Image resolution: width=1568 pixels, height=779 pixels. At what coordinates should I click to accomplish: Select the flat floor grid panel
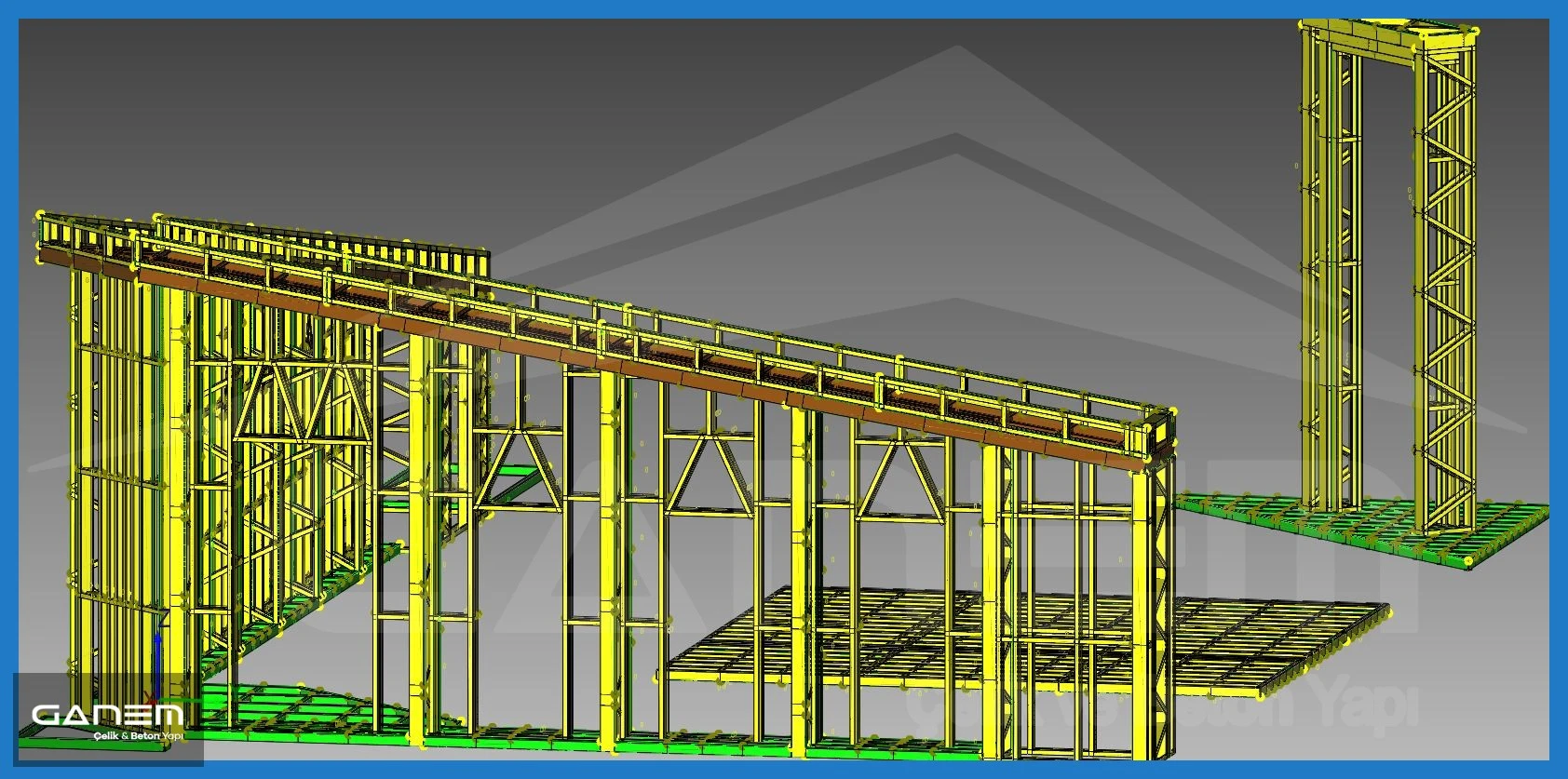coord(1024,642)
